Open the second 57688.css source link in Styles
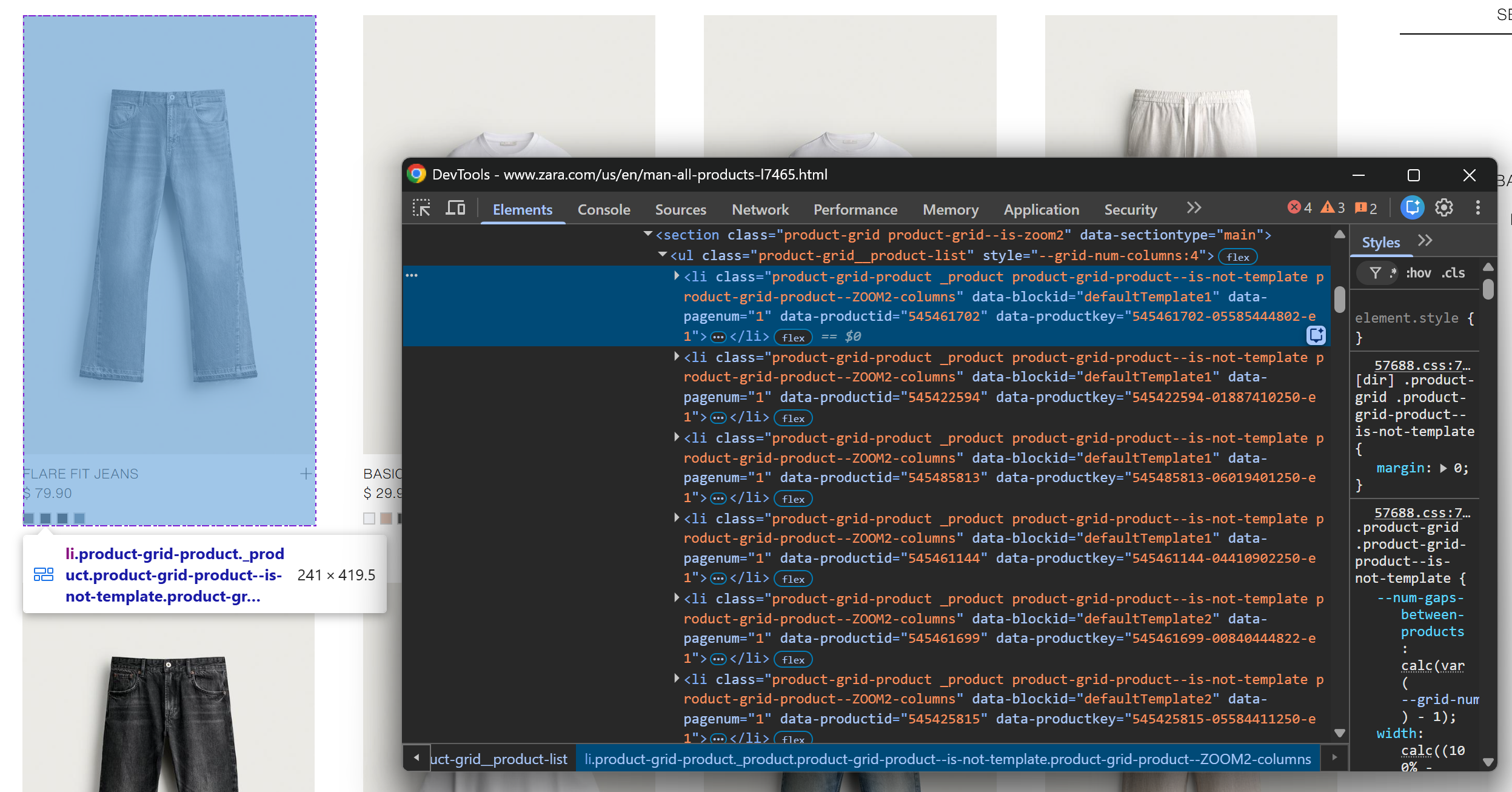The height and width of the screenshot is (792, 1512). pos(1422,512)
